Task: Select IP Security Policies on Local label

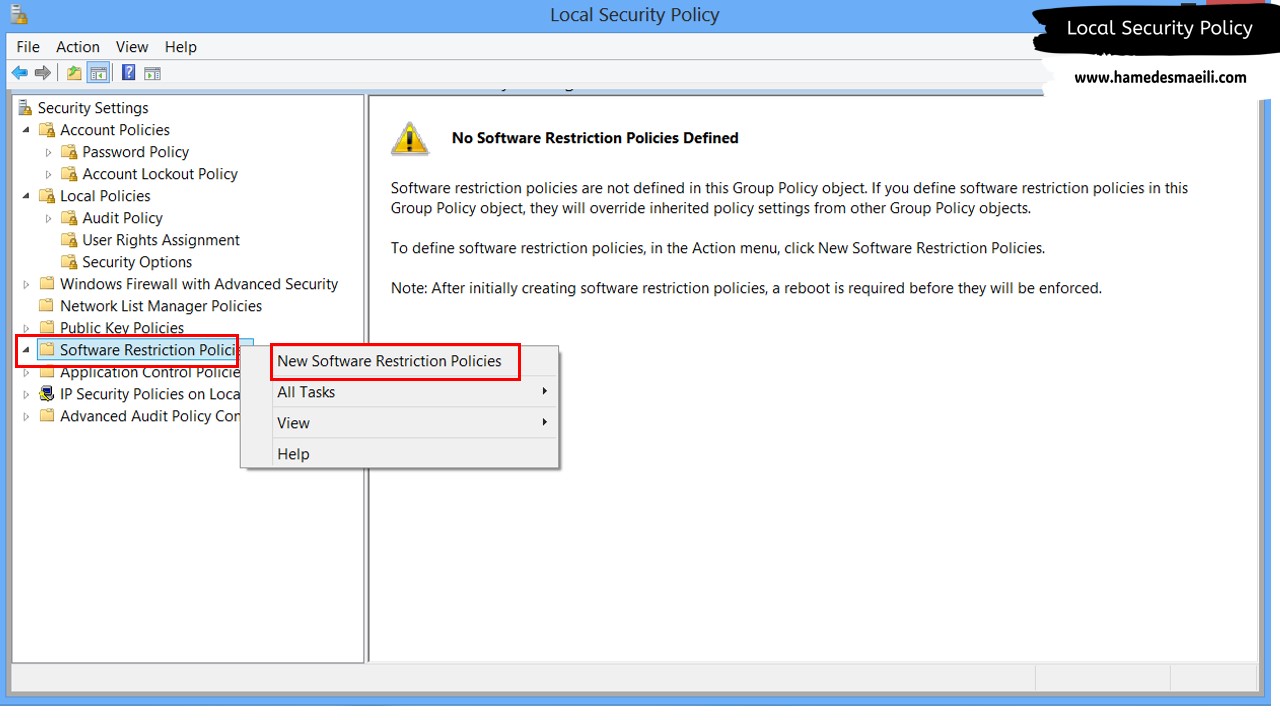Action: tap(150, 394)
